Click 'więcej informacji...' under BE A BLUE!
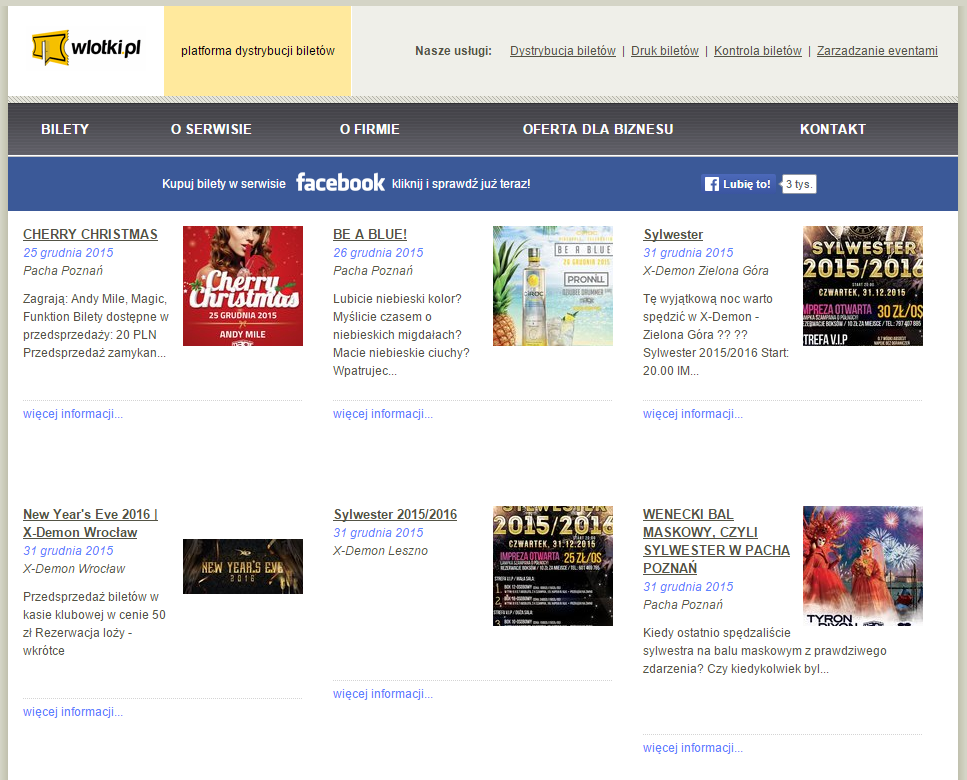 [383, 414]
